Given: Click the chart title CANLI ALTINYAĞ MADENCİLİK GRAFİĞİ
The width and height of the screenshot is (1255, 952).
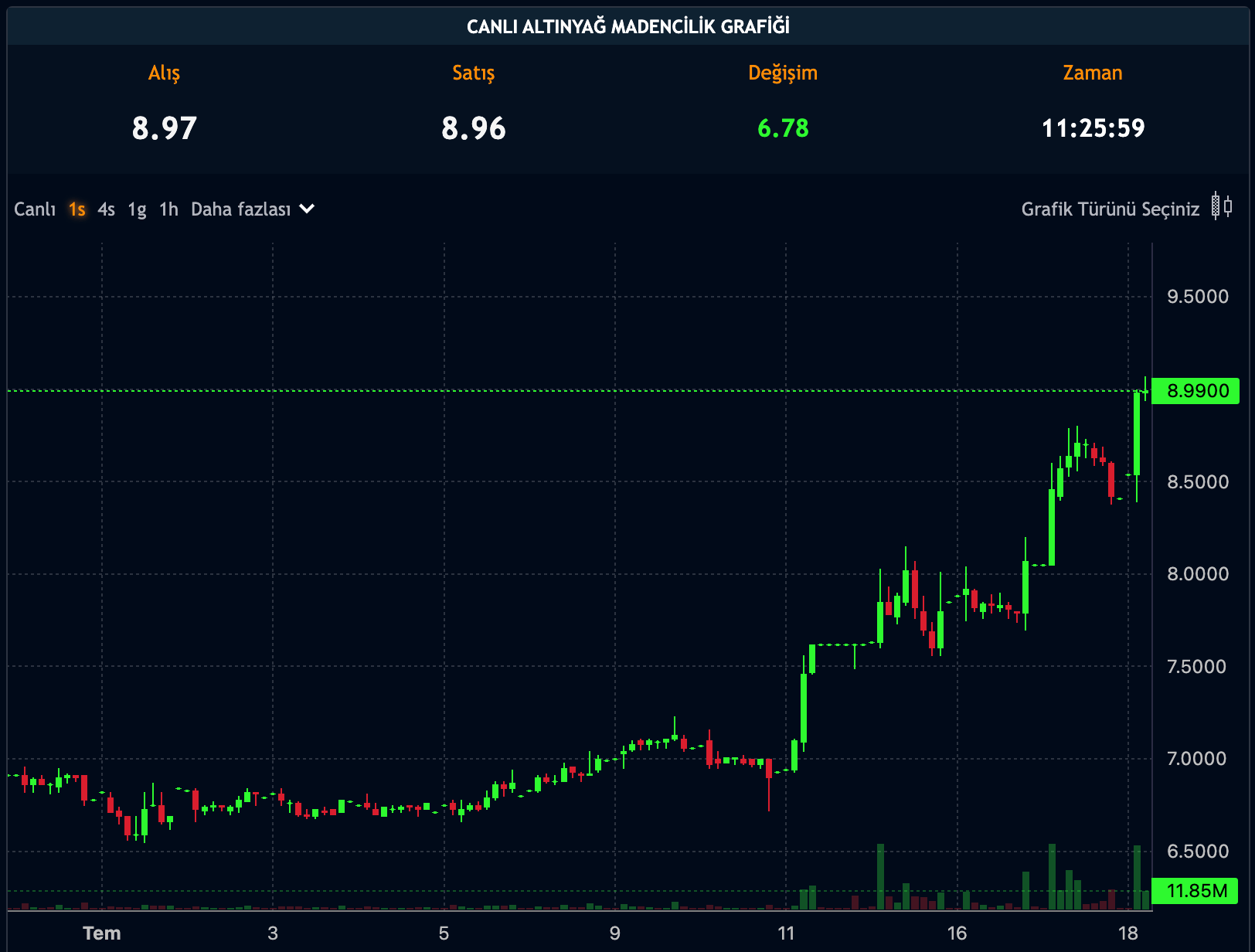Looking at the screenshot, I should (628, 27).
